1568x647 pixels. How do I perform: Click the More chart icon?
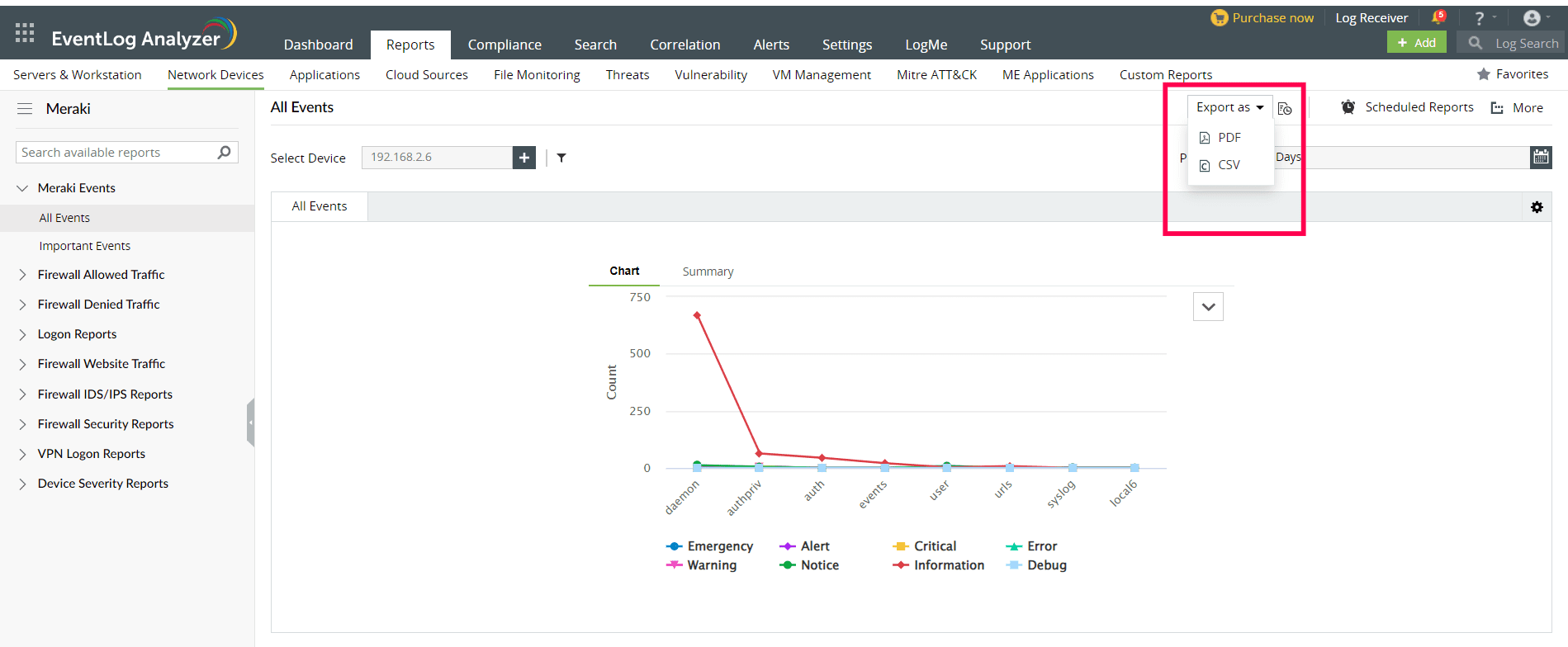point(1497,108)
